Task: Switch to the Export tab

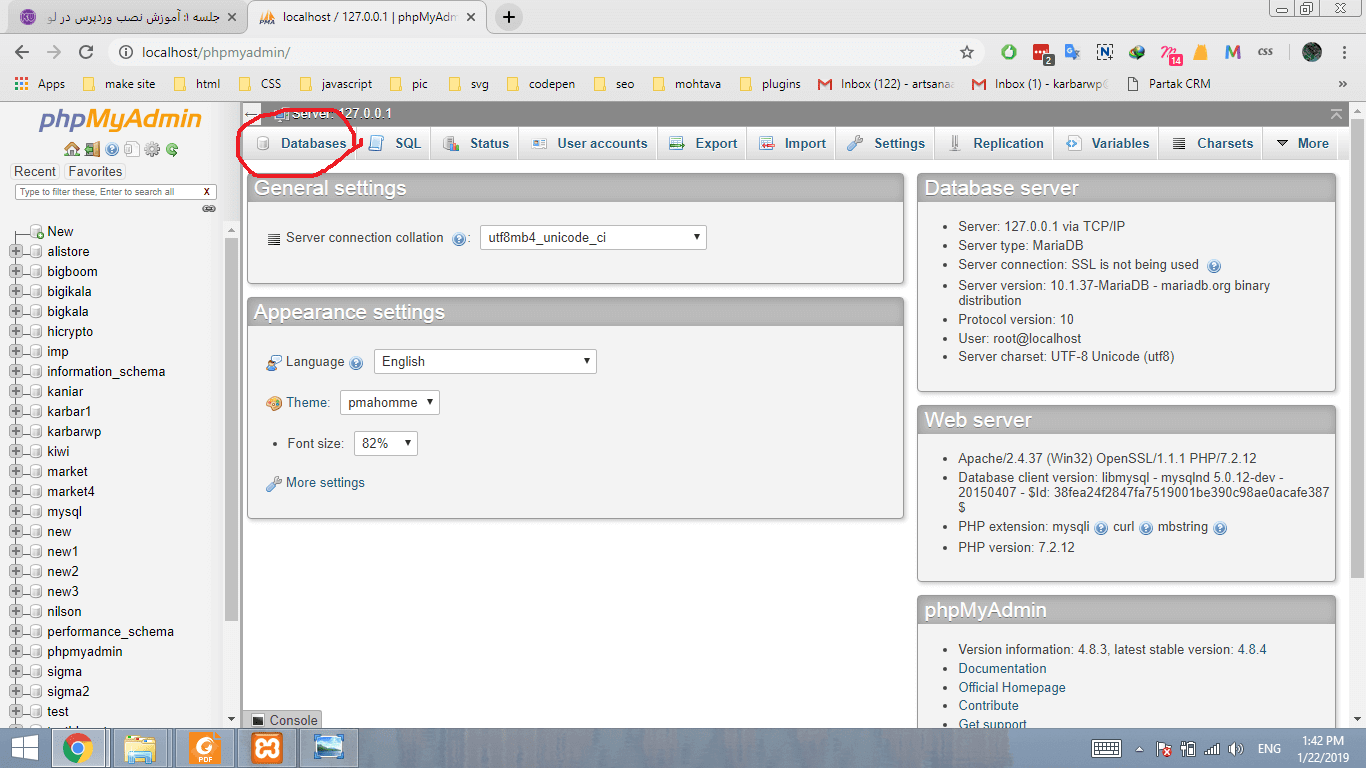Action: pos(703,143)
